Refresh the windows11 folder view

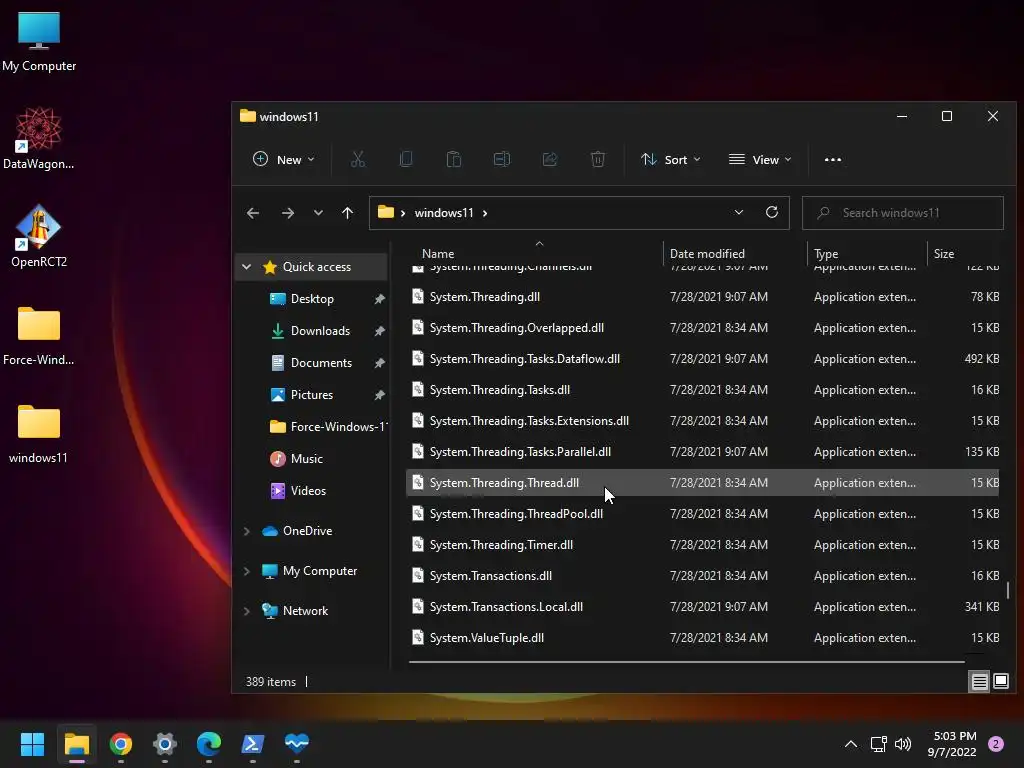click(772, 212)
